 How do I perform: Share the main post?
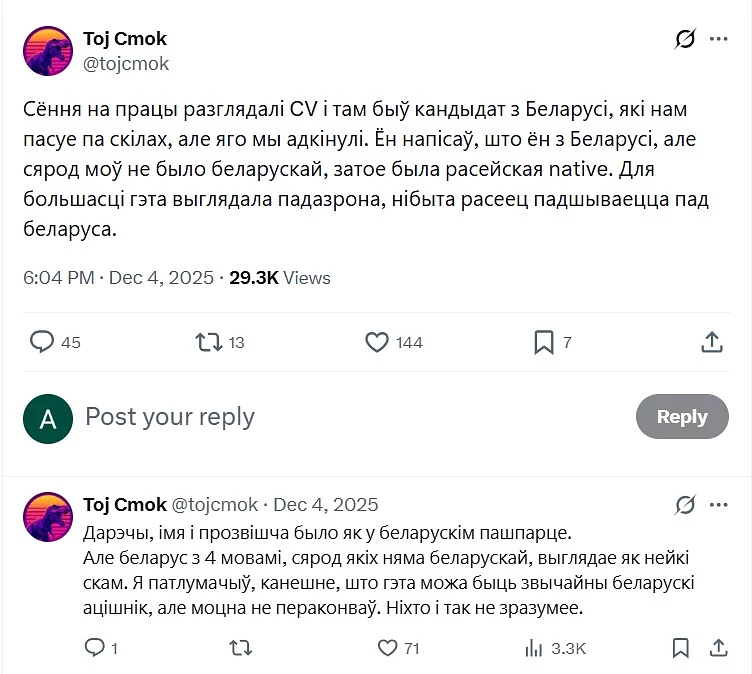pos(712,342)
